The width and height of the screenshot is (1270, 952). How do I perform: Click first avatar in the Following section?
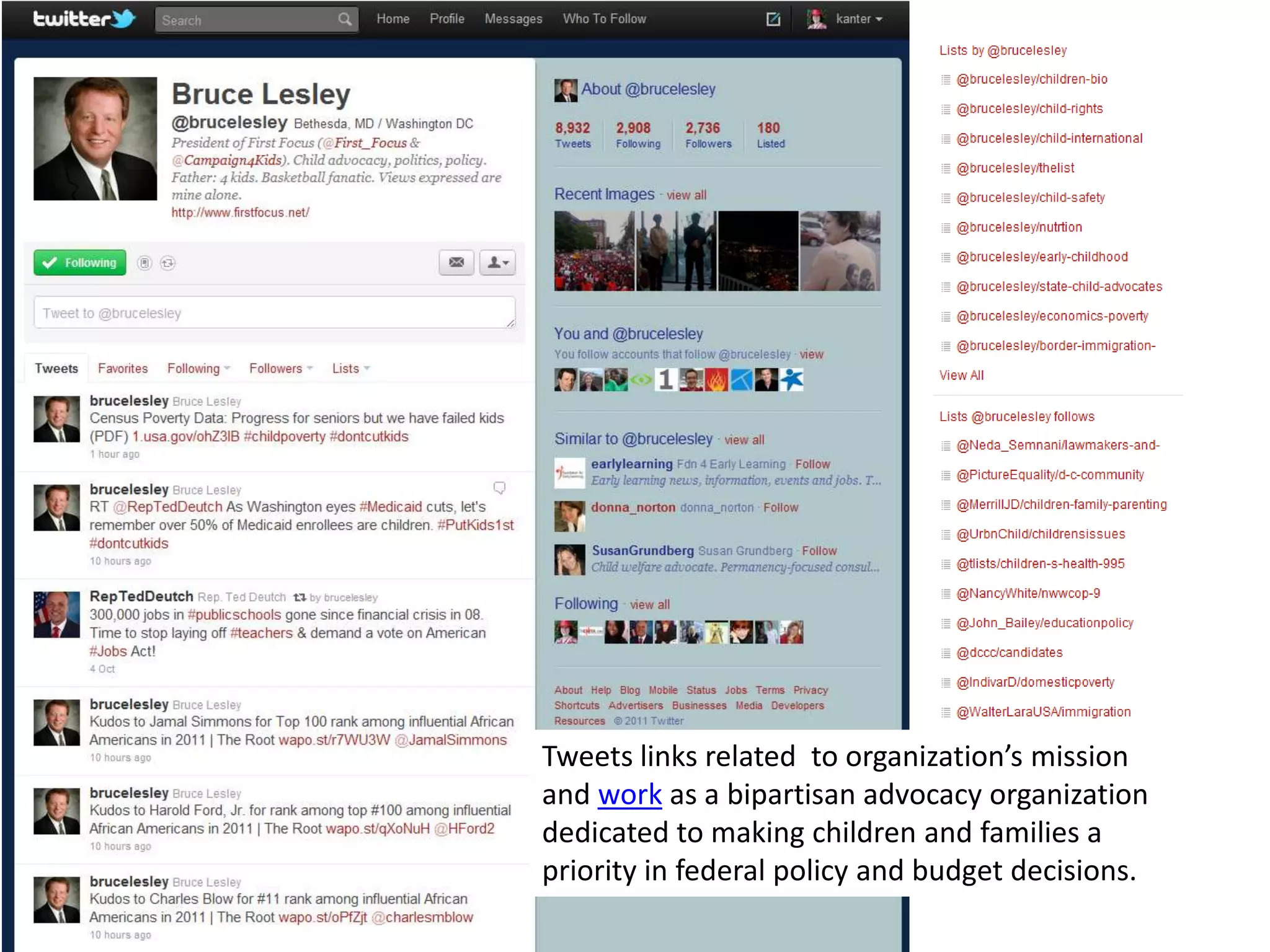(566, 632)
